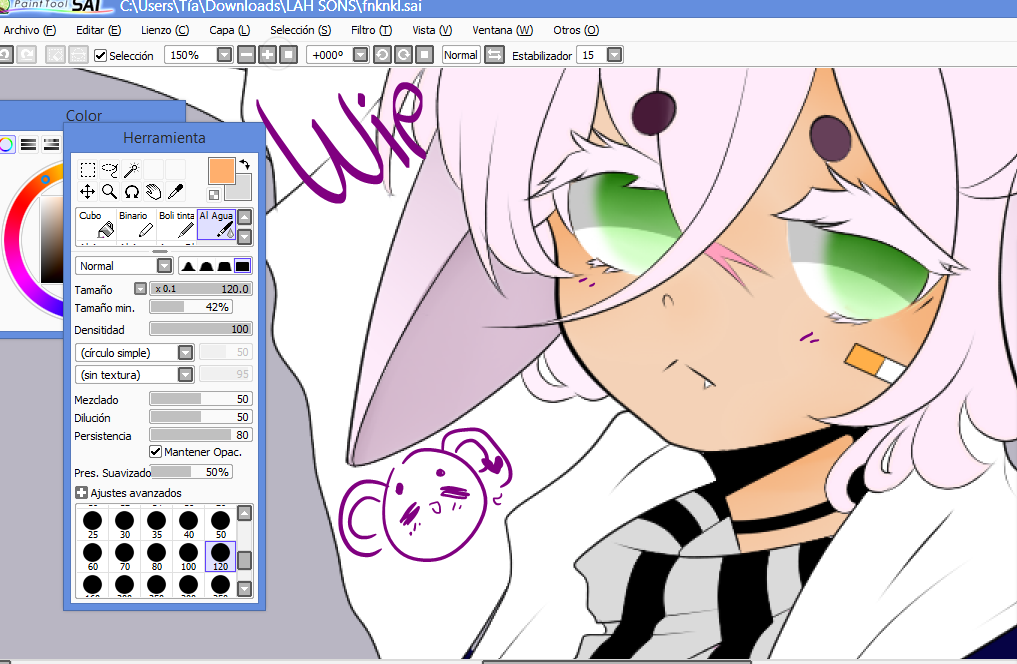The width and height of the screenshot is (1017, 664).
Task: Select the move tool
Action: point(88,191)
